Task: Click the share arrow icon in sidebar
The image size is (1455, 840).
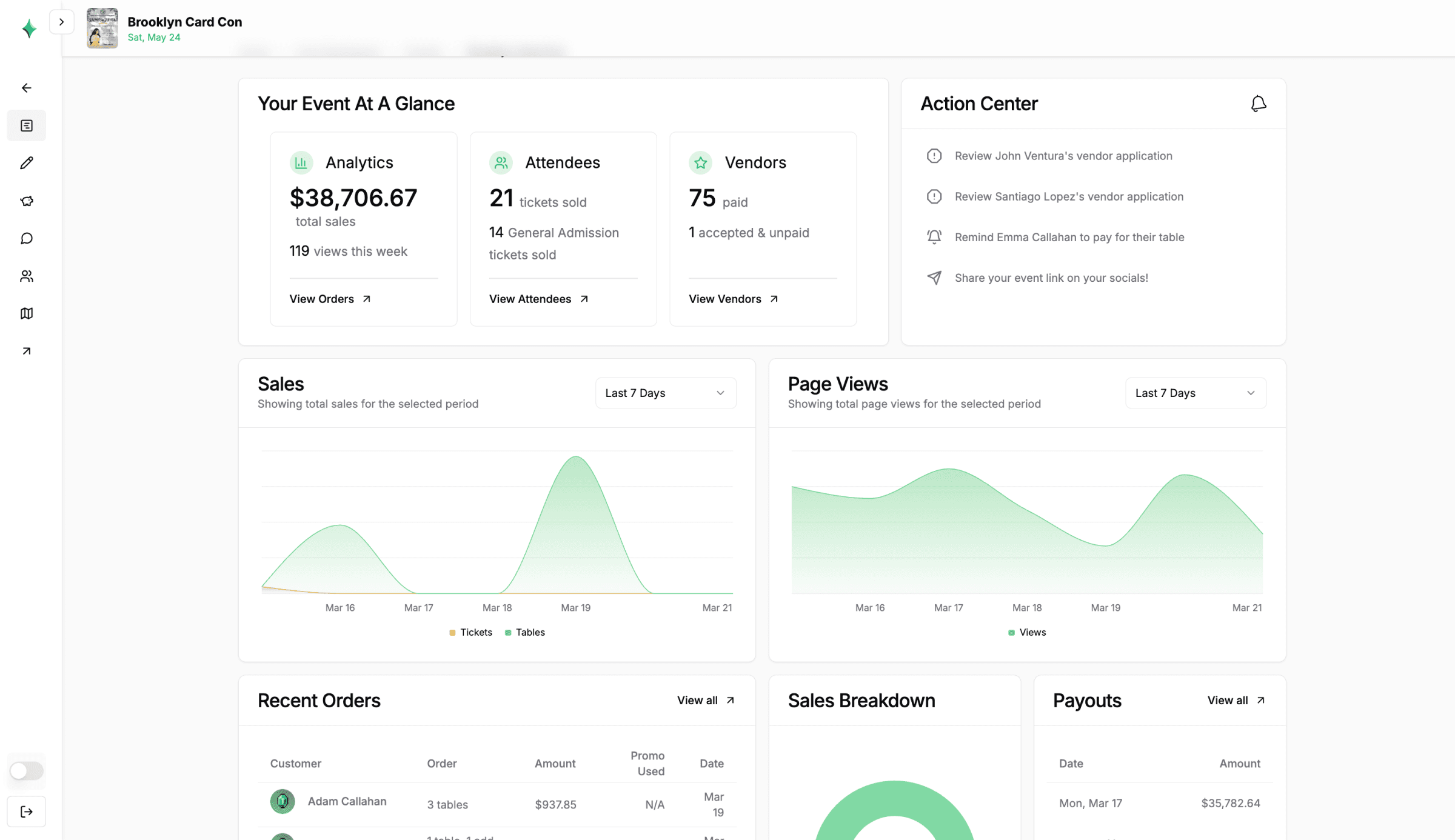Action: (x=27, y=351)
